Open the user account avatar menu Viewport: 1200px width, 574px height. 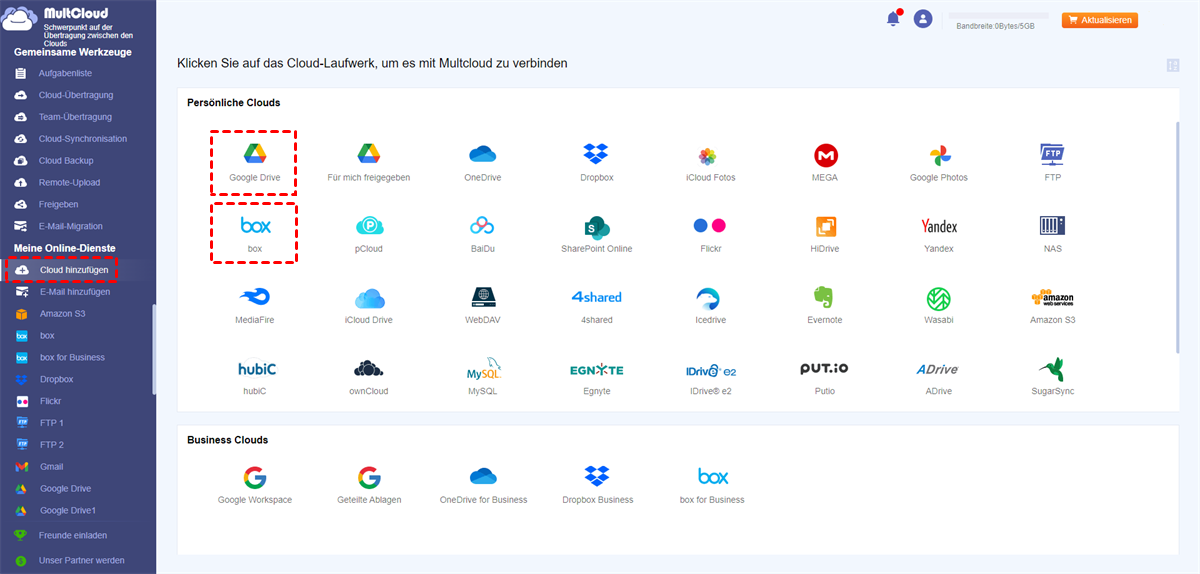(923, 19)
